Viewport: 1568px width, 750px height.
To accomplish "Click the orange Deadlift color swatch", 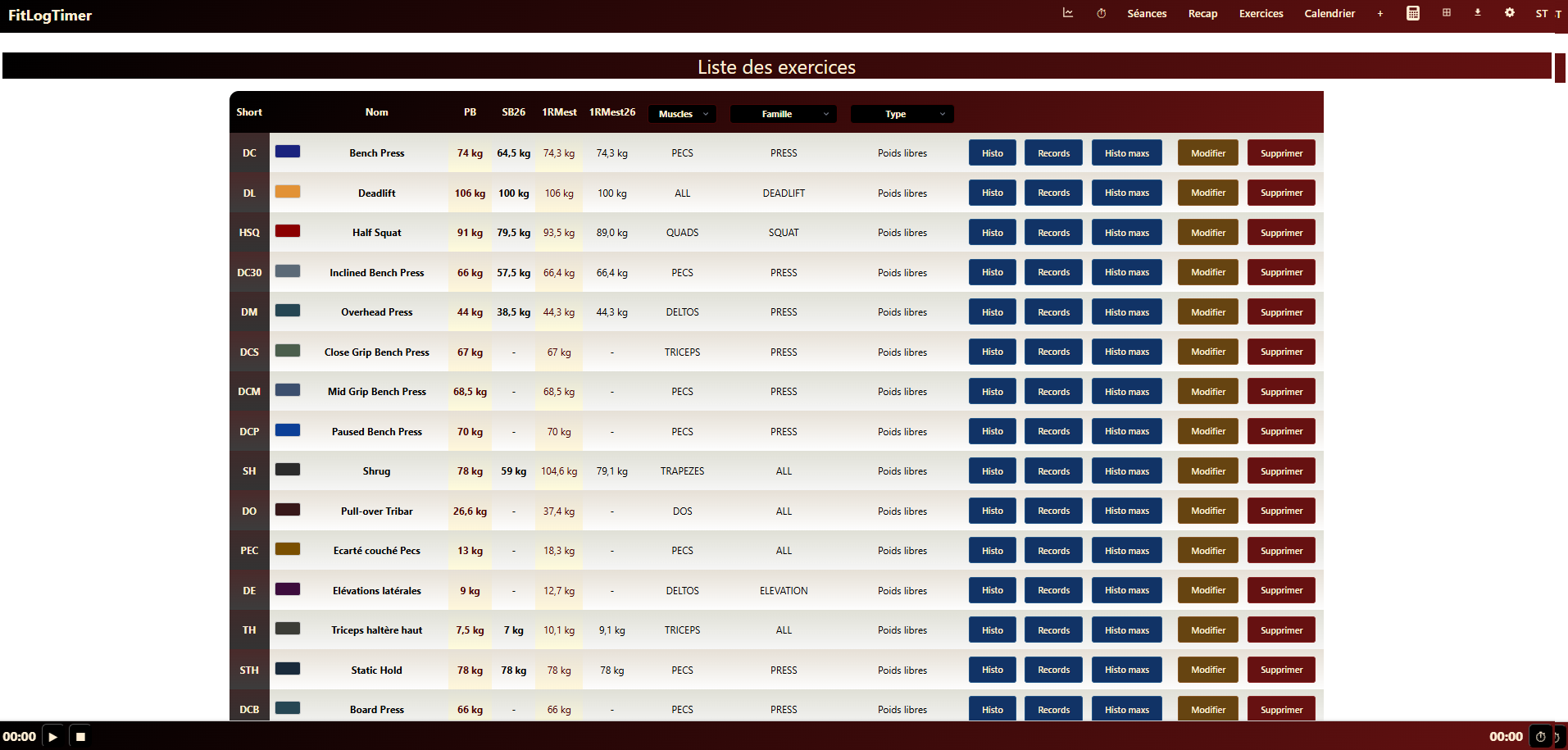I will (288, 192).
